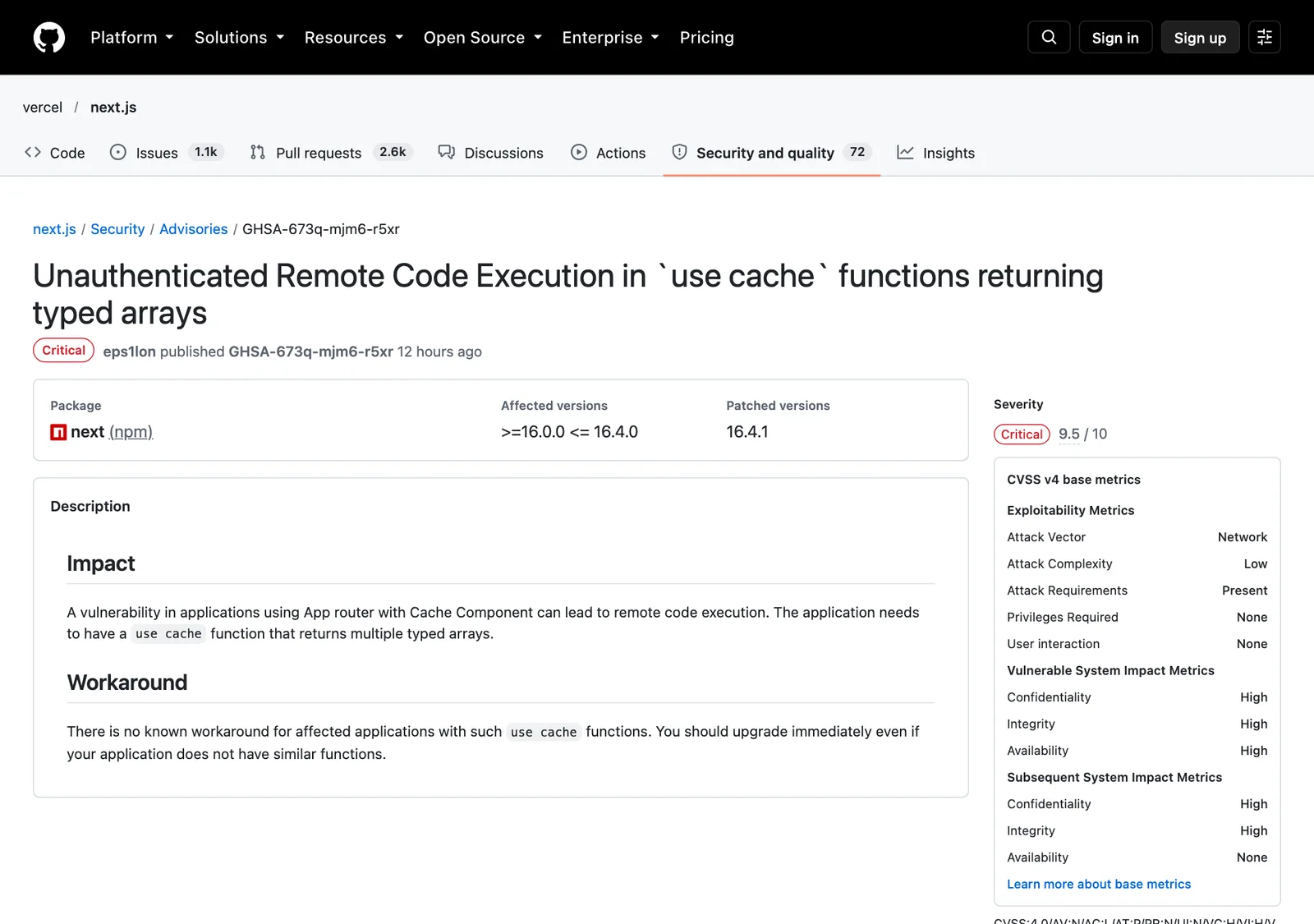1314x924 pixels.
Task: Click the Pull requests branch icon
Action: (258, 152)
